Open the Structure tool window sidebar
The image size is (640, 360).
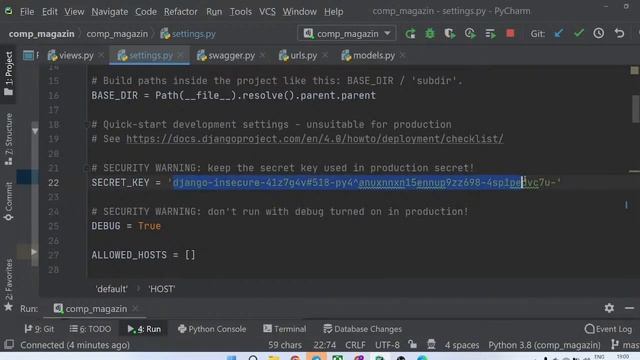(x=9, y=139)
